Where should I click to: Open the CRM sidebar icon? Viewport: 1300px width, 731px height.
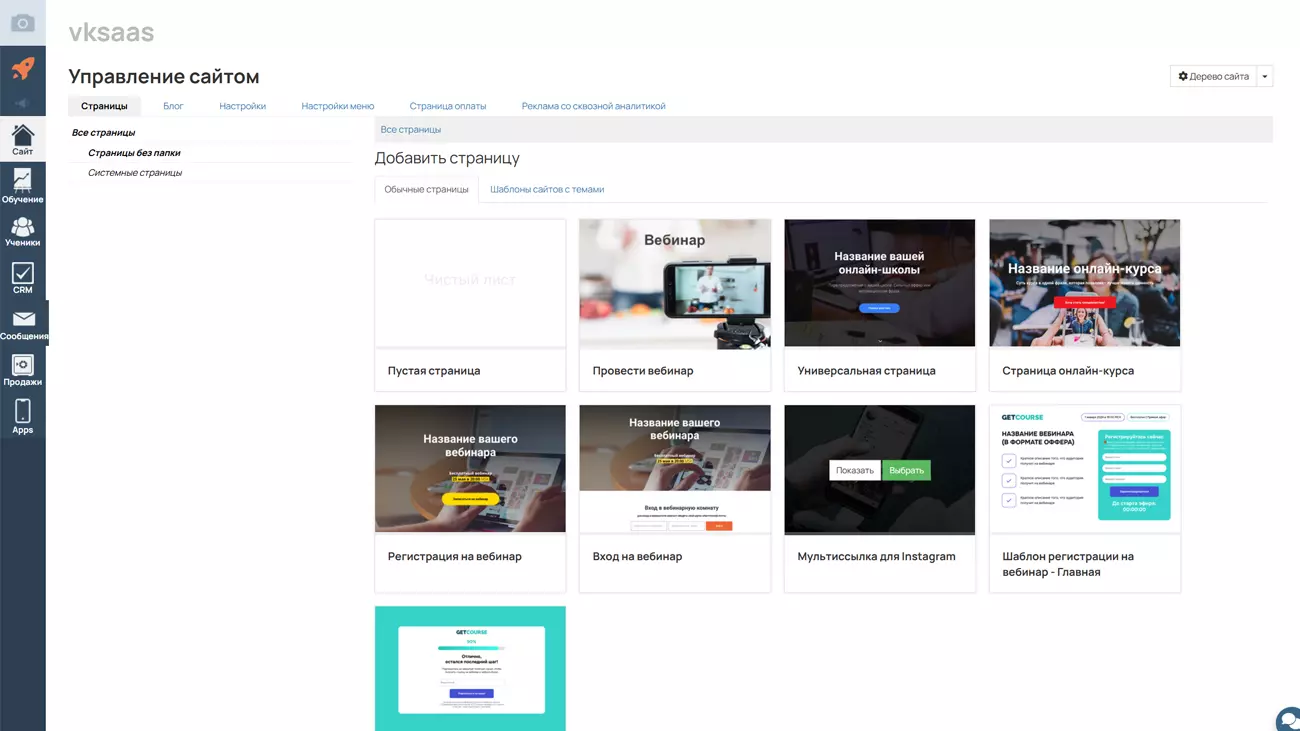[x=22, y=278]
